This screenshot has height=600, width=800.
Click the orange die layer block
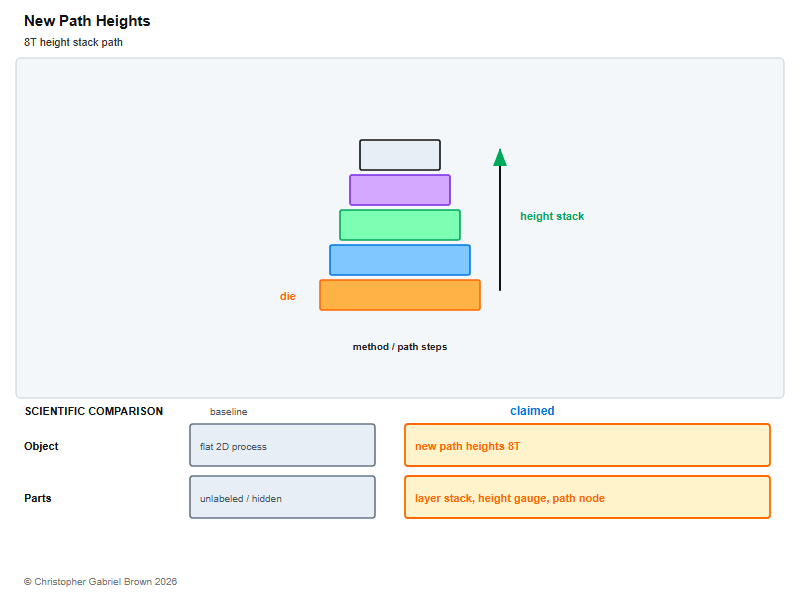[399, 295]
